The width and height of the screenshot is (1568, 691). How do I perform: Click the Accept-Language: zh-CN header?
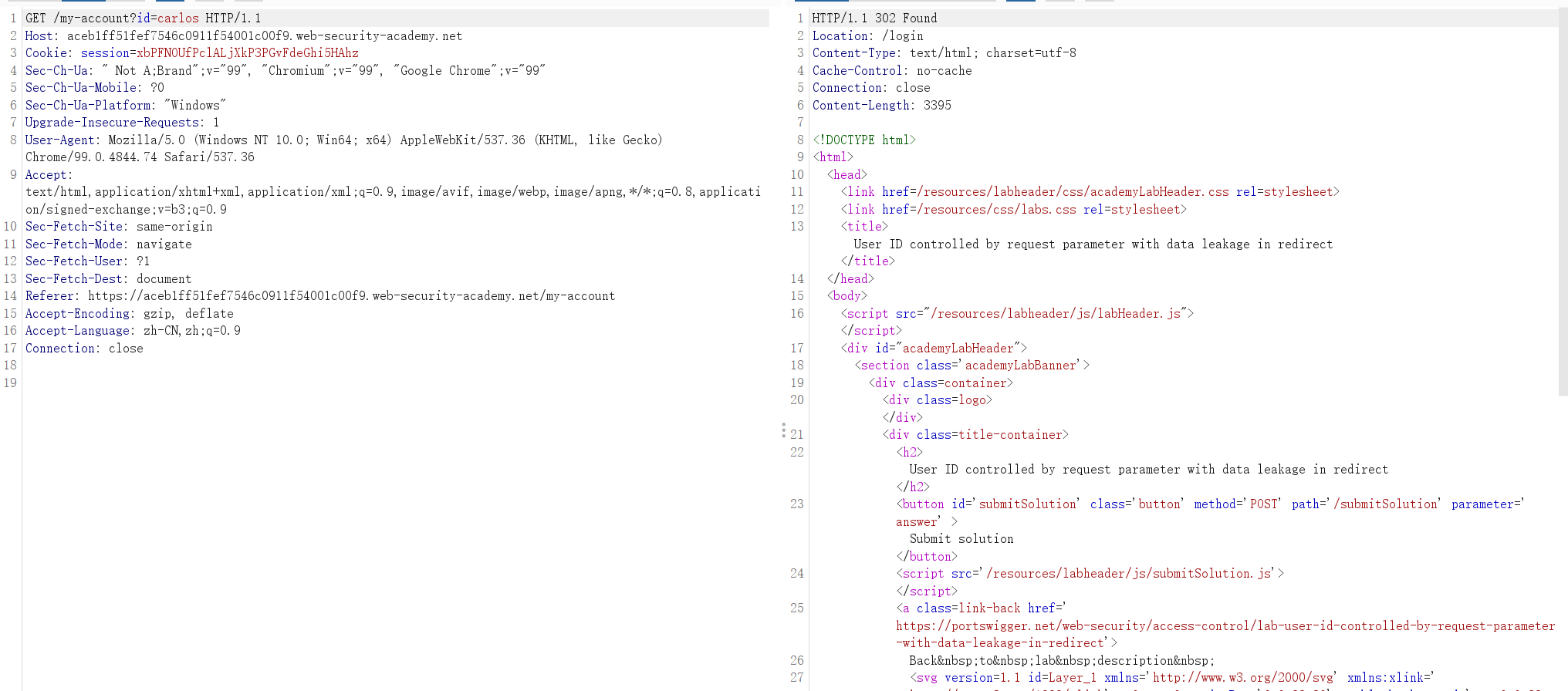click(133, 330)
